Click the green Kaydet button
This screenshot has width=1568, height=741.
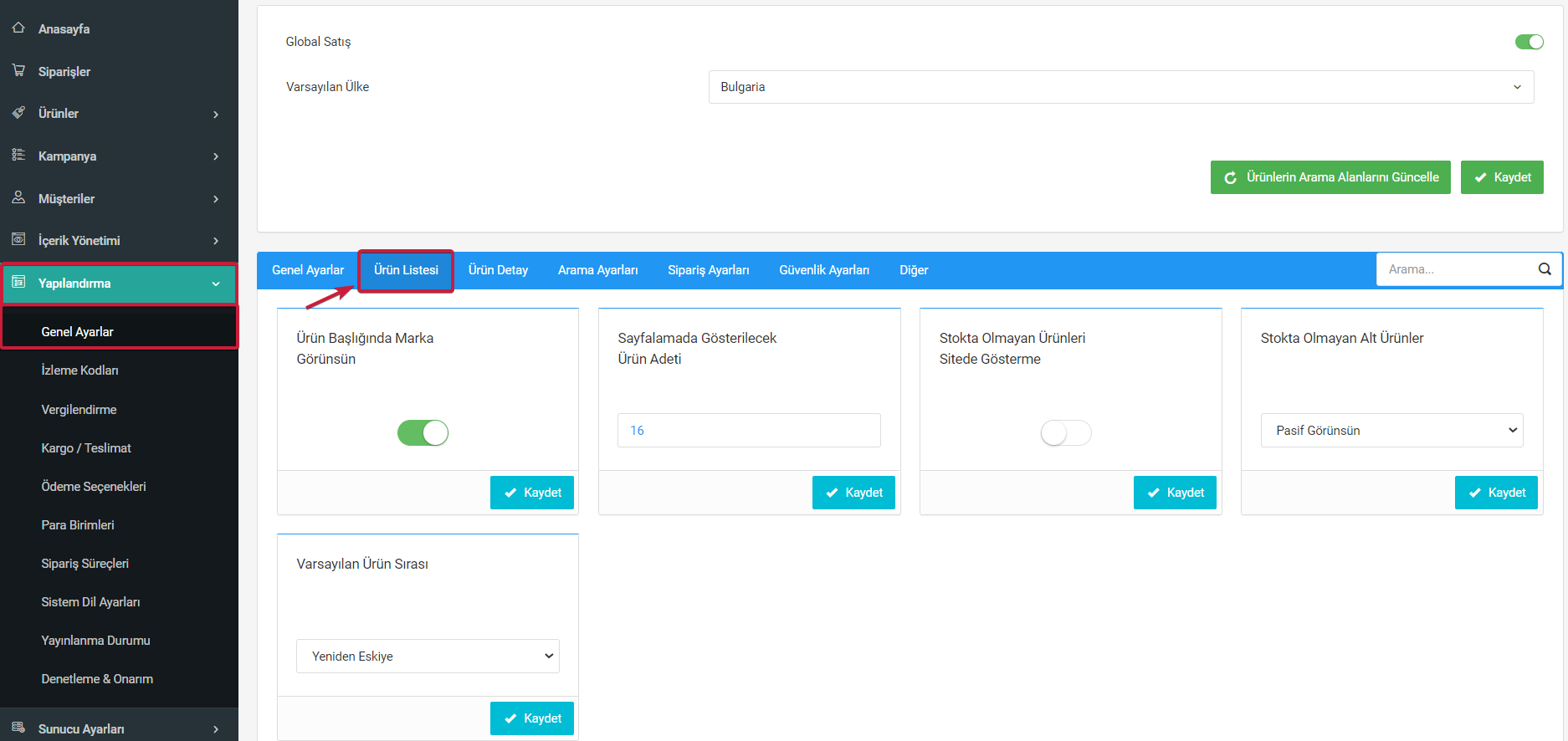[1502, 177]
